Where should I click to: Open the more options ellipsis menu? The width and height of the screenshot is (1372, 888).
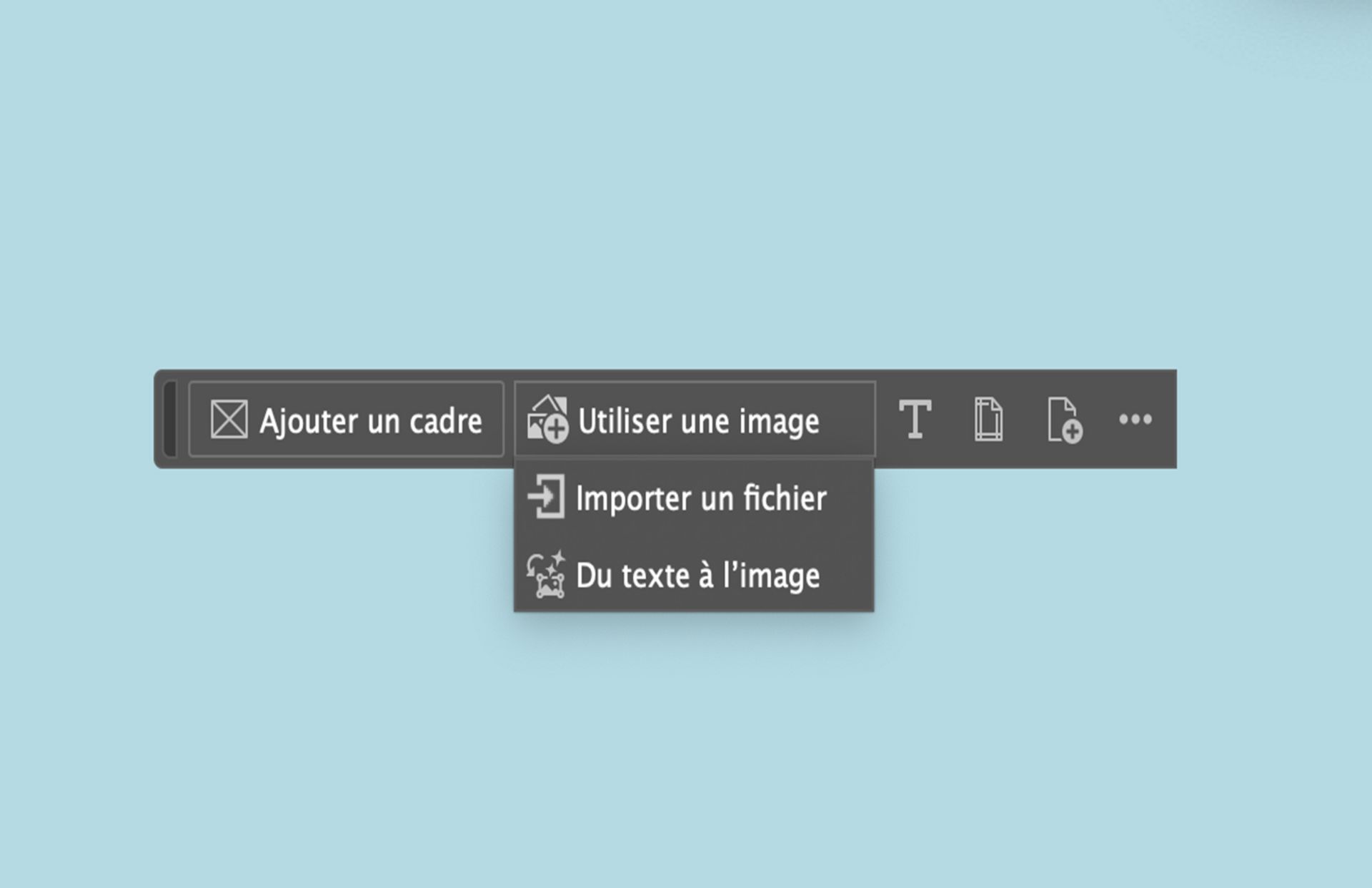[x=1135, y=421]
